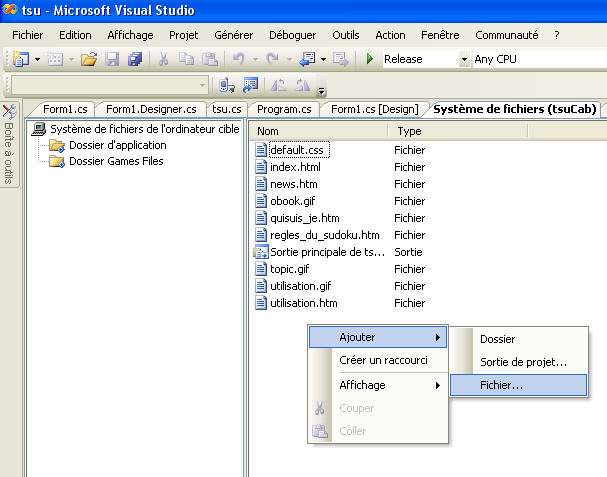Click the New Project toolbar icon
607x477 pixels.
coord(21,59)
